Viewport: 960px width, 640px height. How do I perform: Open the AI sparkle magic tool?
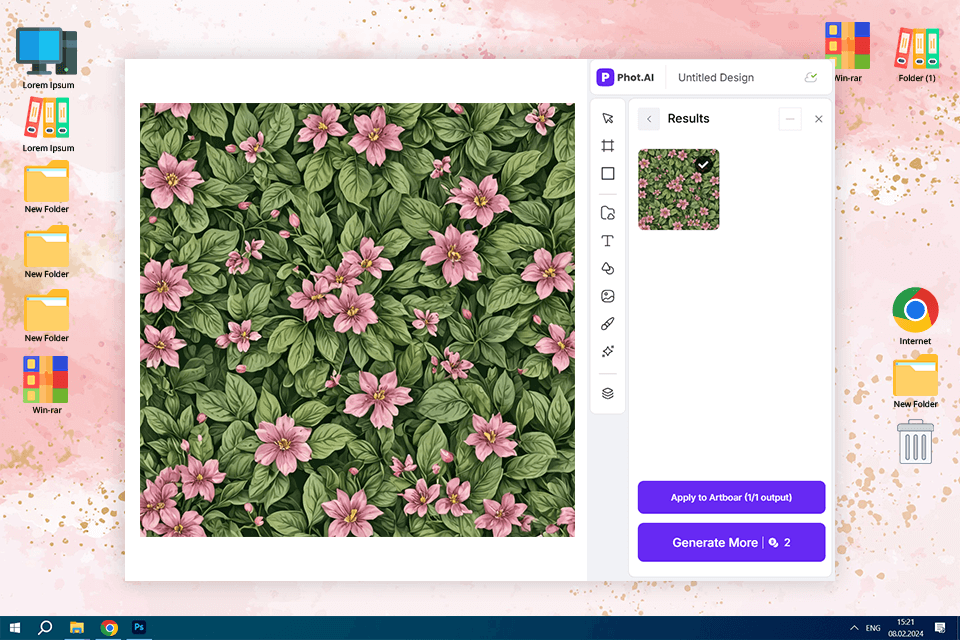(x=607, y=352)
